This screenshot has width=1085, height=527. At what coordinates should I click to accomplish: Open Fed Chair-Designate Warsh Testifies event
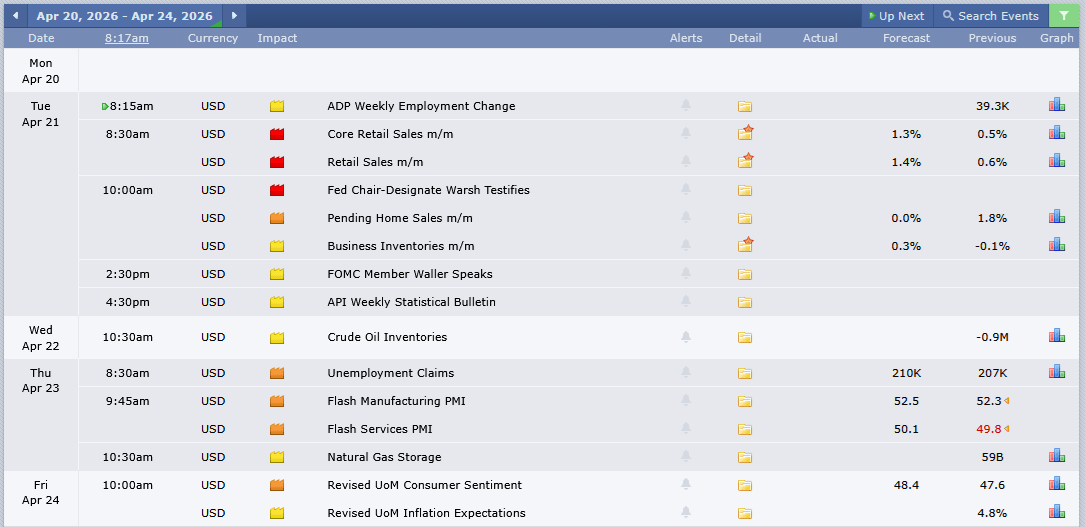[x=428, y=189]
